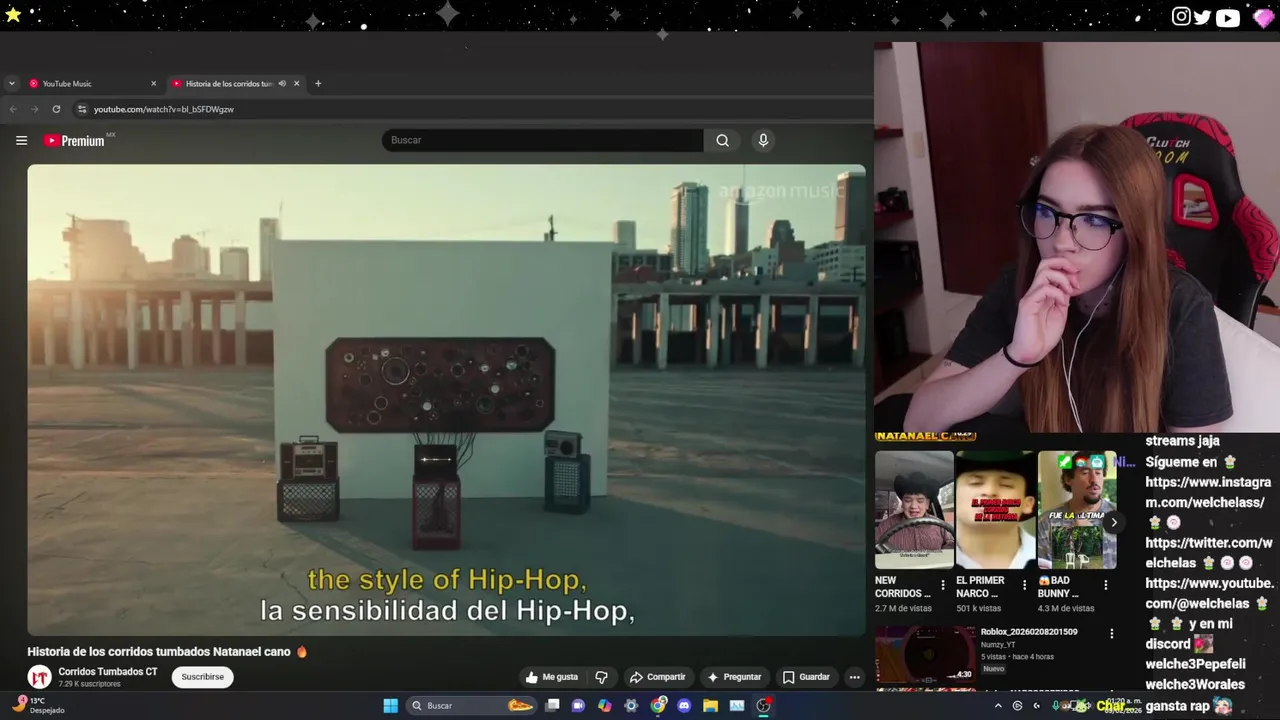Open options menu for NEW CORRIDOS short
1280x720 pixels.
click(942, 586)
